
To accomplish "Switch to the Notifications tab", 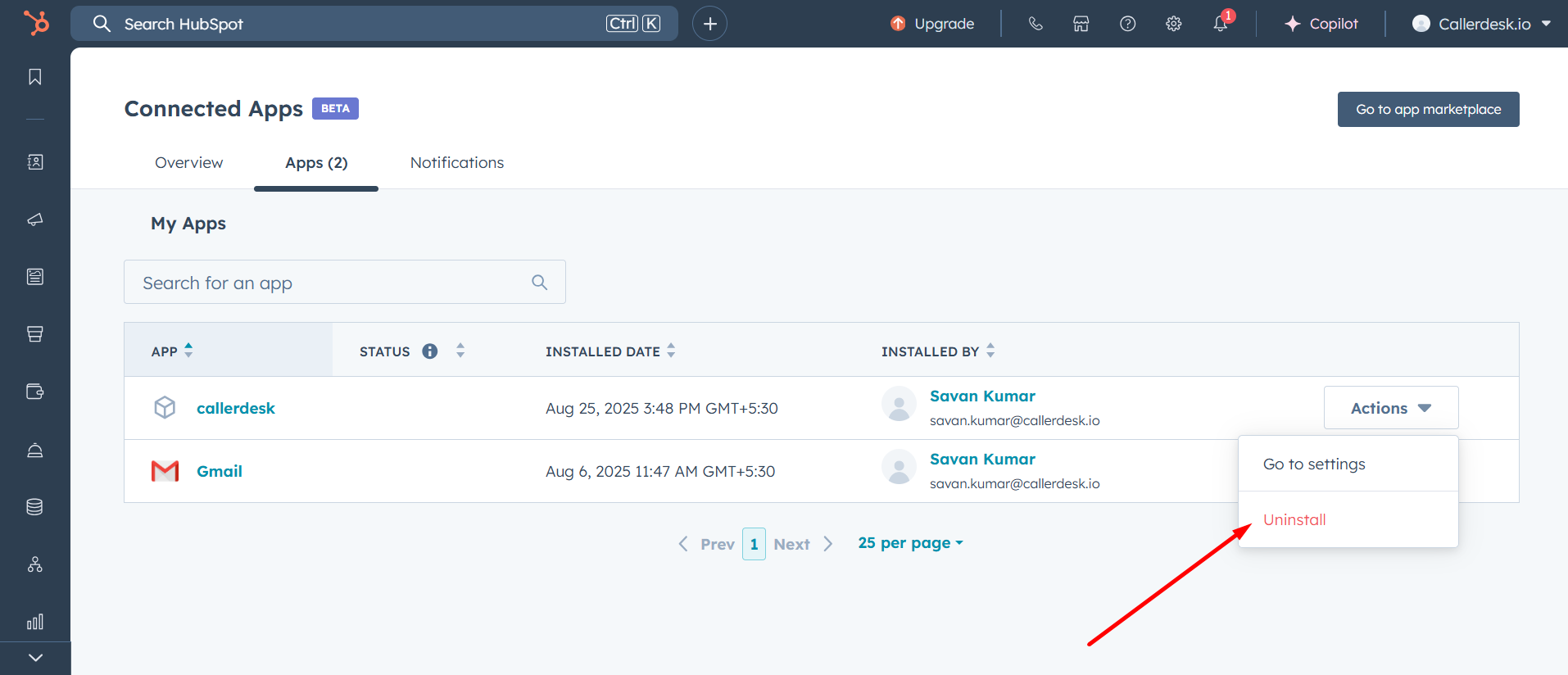I will [x=457, y=162].
